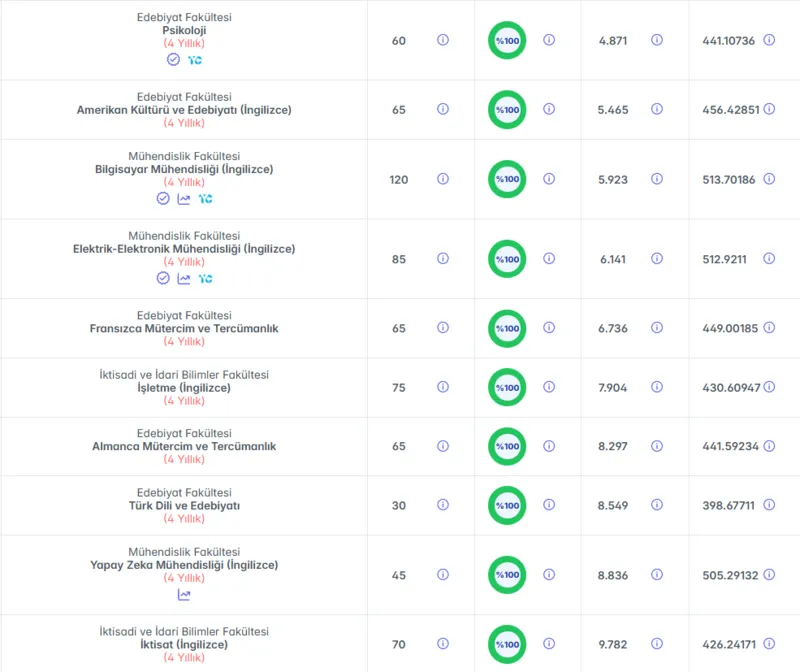
Task: Click the info icon next to quota 120
Action: (443, 179)
